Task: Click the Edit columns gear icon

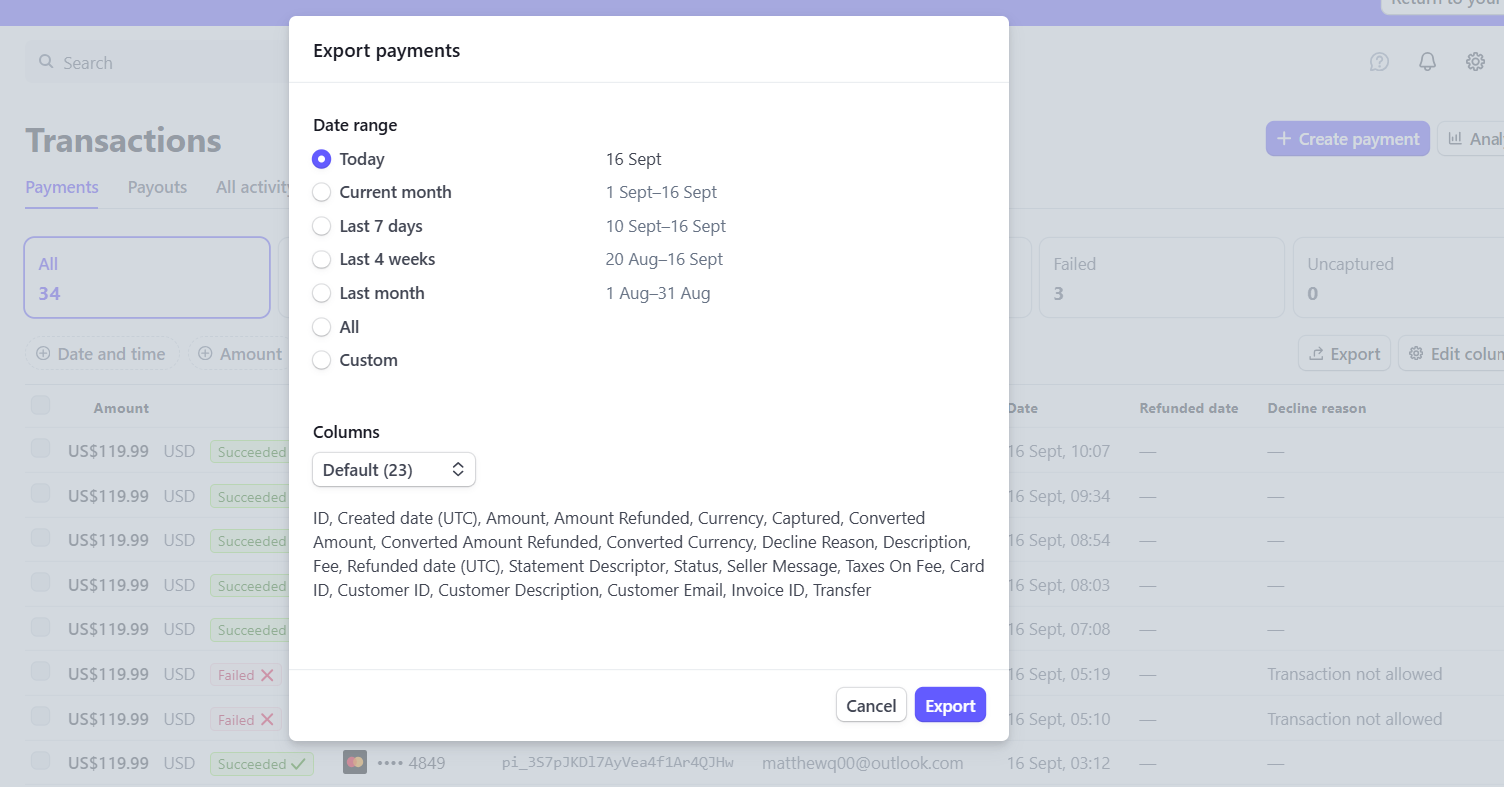Action: click(1416, 354)
